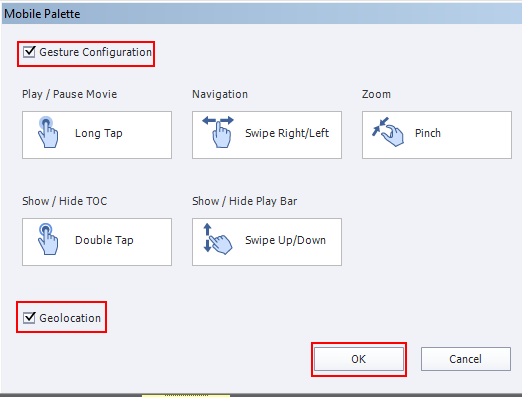The width and height of the screenshot is (522, 397).
Task: Click the Double Tap hand icon
Action: [48, 239]
